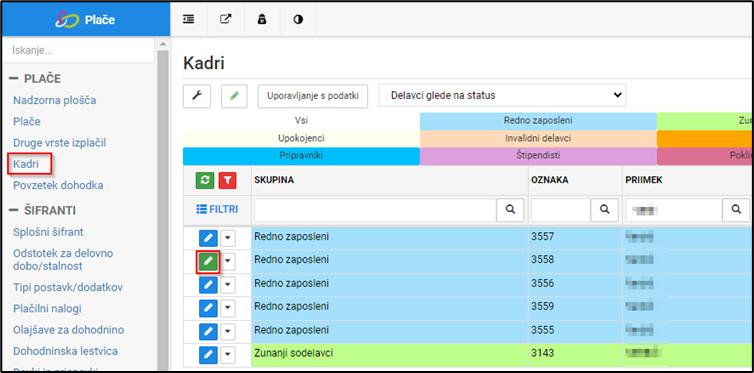The height and width of the screenshot is (373, 754).
Task: Open Plačilni nalogi link
Action: pos(48,309)
